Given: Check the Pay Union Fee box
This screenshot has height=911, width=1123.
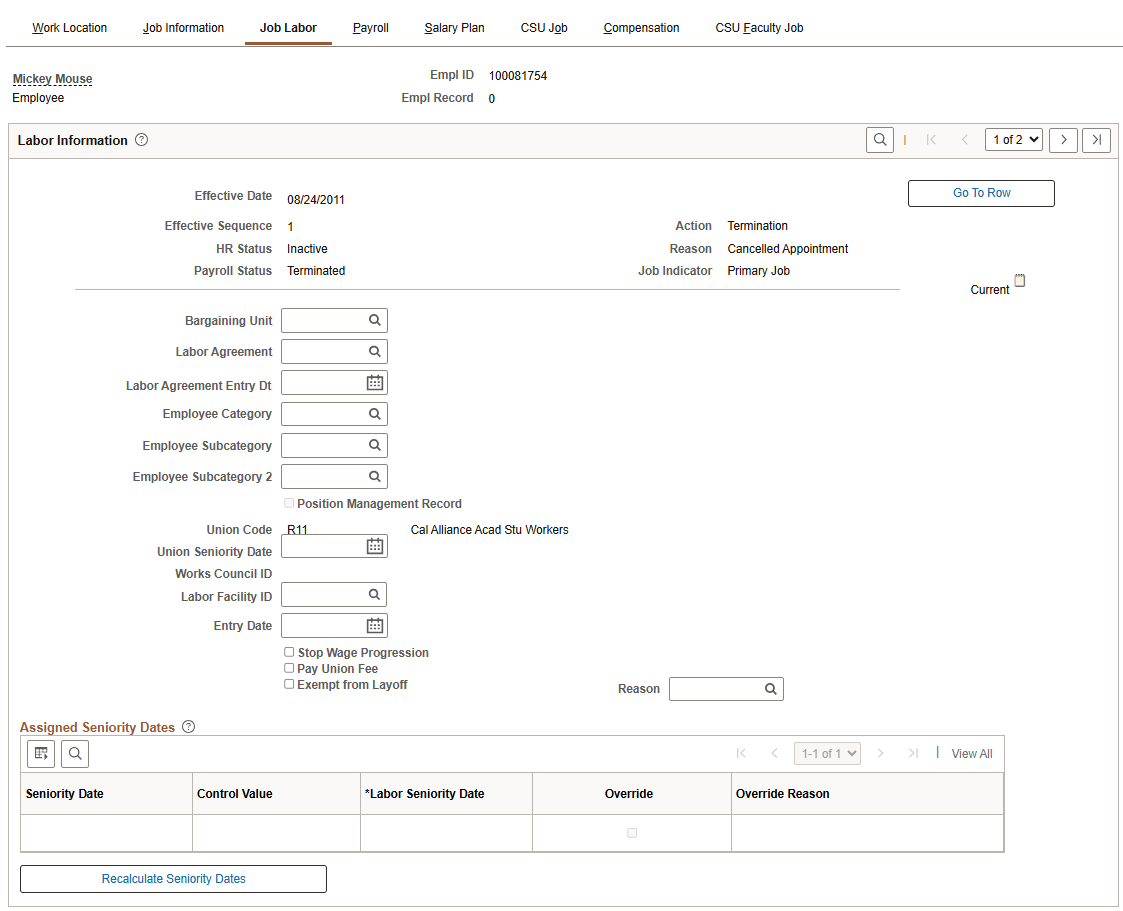Looking at the screenshot, I should coord(289,668).
